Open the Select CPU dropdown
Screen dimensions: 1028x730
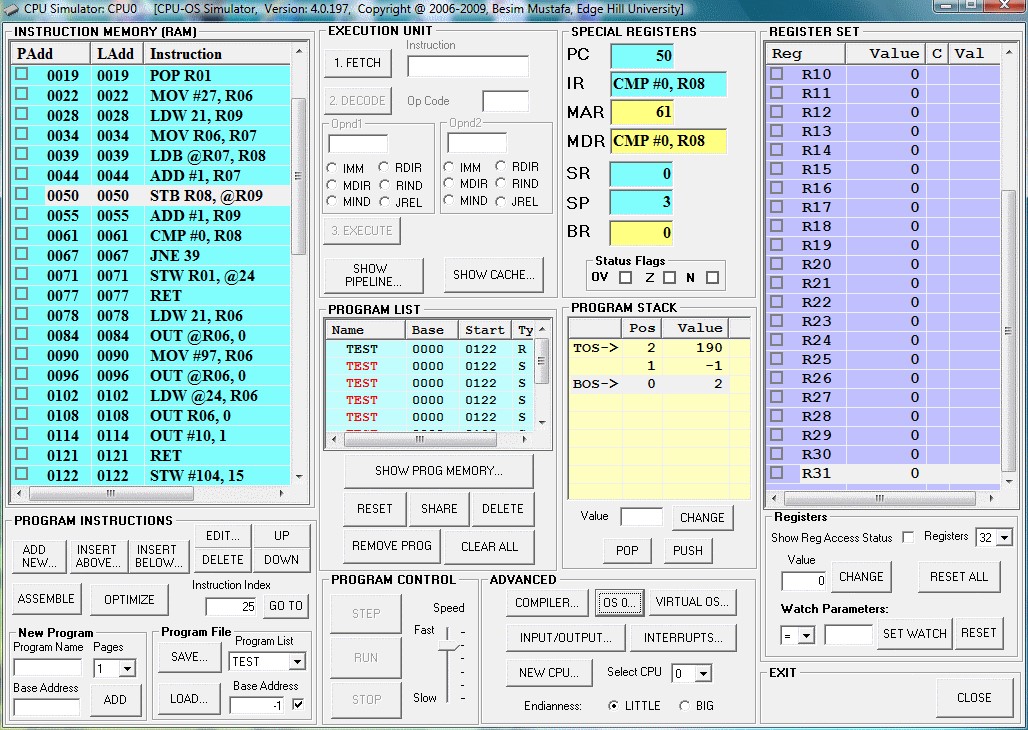coord(704,674)
